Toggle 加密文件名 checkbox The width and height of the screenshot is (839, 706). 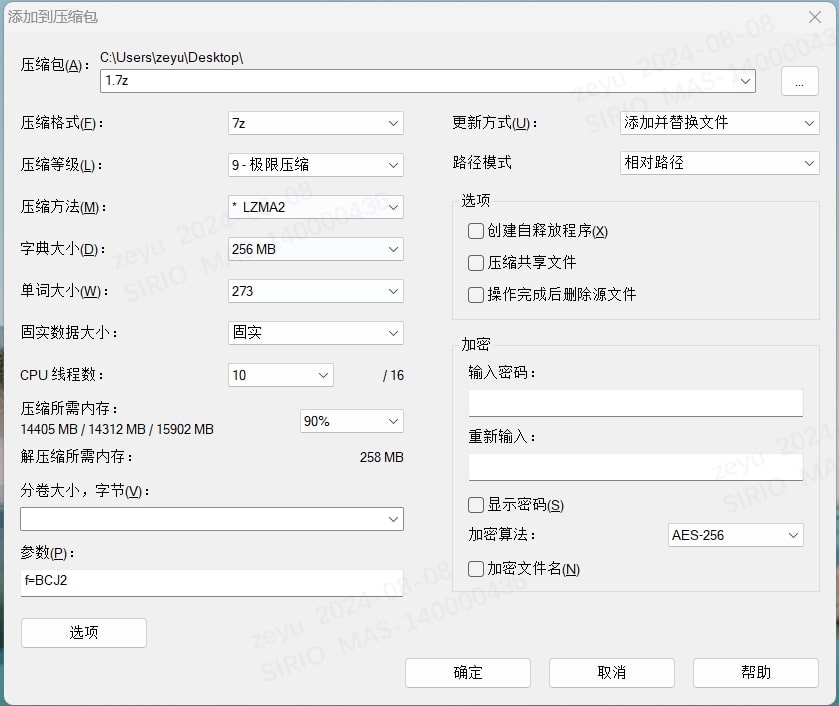[476, 569]
